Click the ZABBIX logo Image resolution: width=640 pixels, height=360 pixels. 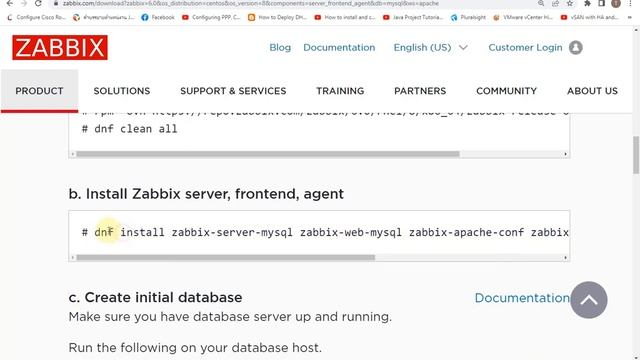(60, 47)
